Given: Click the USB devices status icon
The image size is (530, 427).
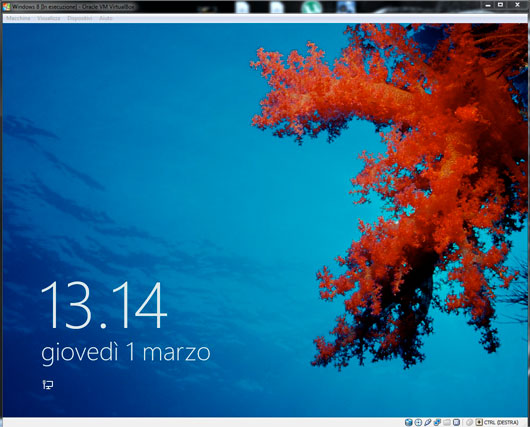Looking at the screenshot, I should 428,422.
